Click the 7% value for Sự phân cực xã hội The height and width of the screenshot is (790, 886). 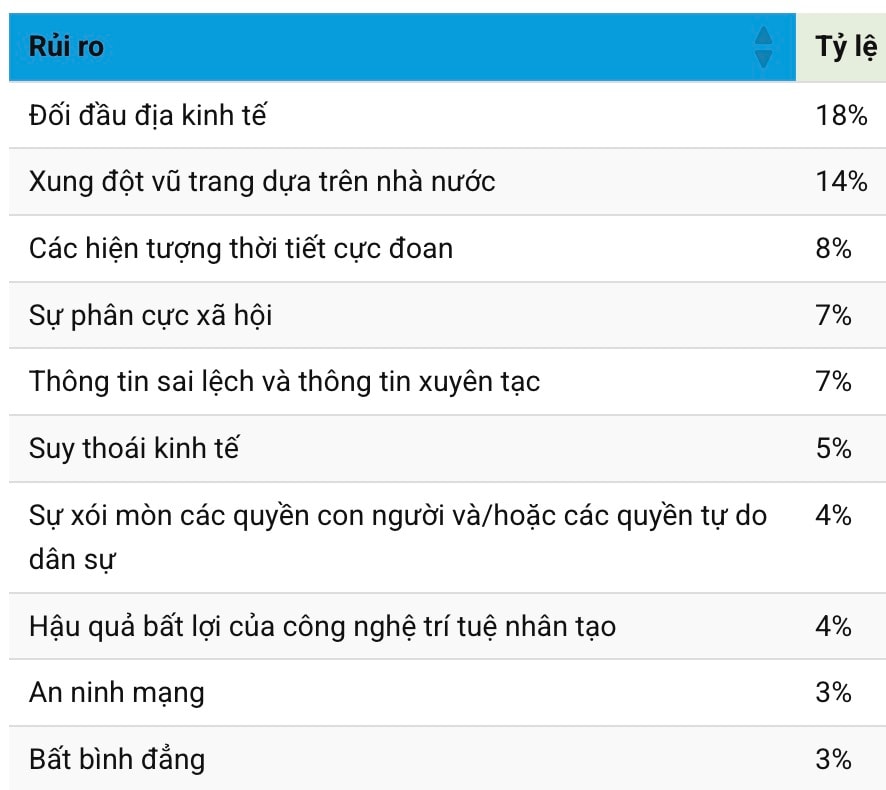coord(834,315)
